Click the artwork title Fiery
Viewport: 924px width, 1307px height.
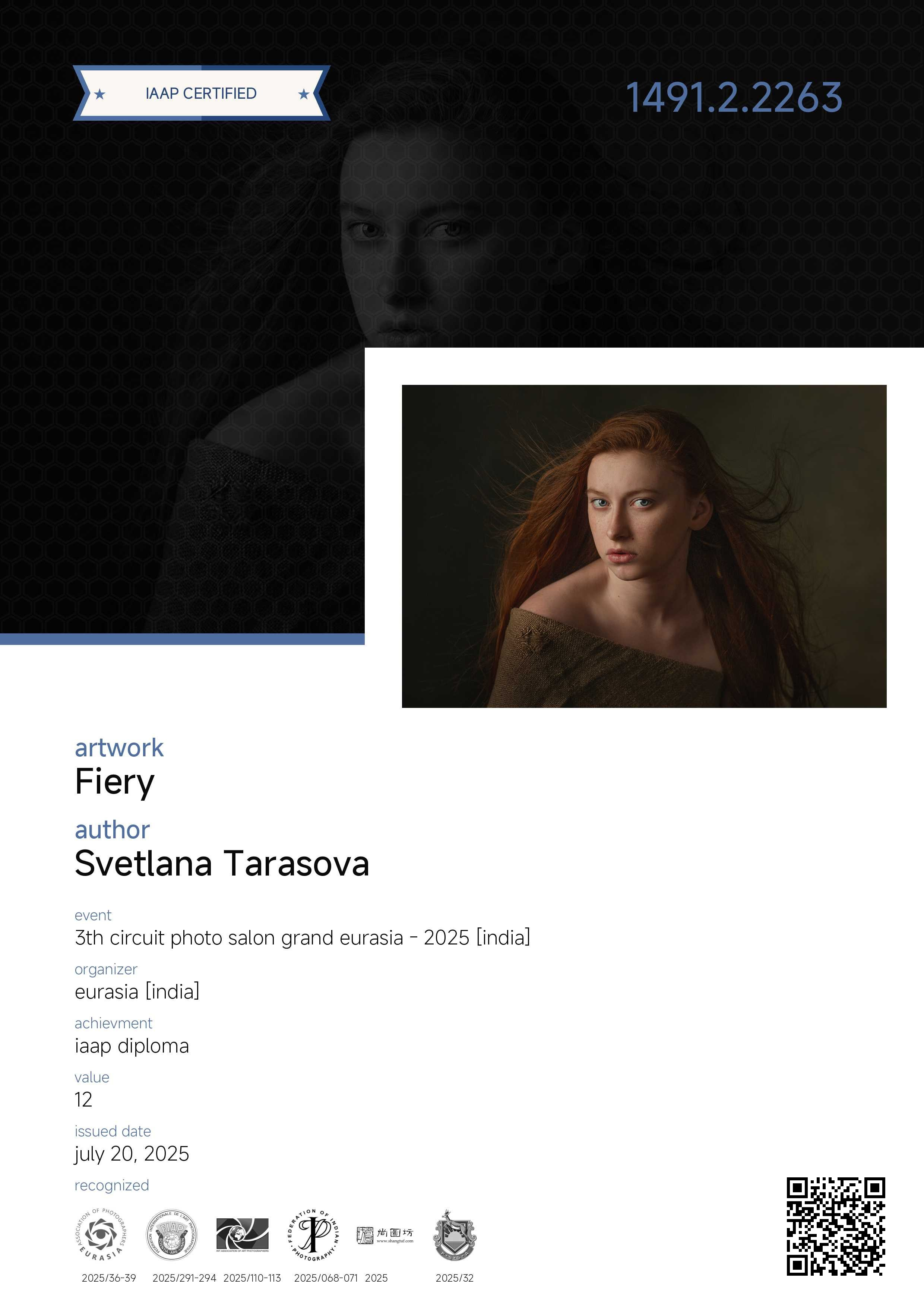coord(114,782)
